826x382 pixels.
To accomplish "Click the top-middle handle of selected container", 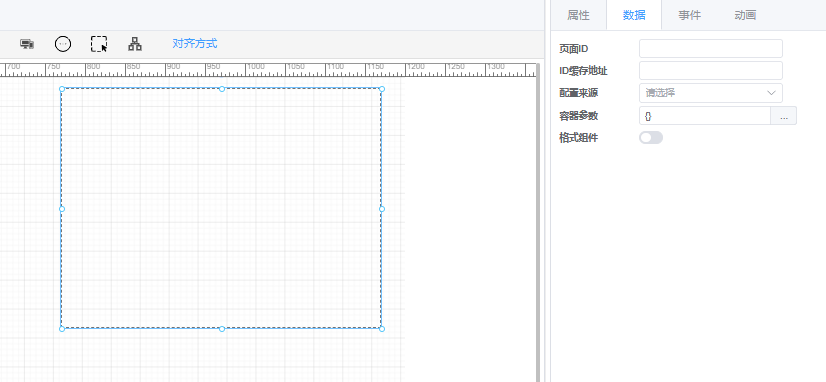I will (x=222, y=89).
